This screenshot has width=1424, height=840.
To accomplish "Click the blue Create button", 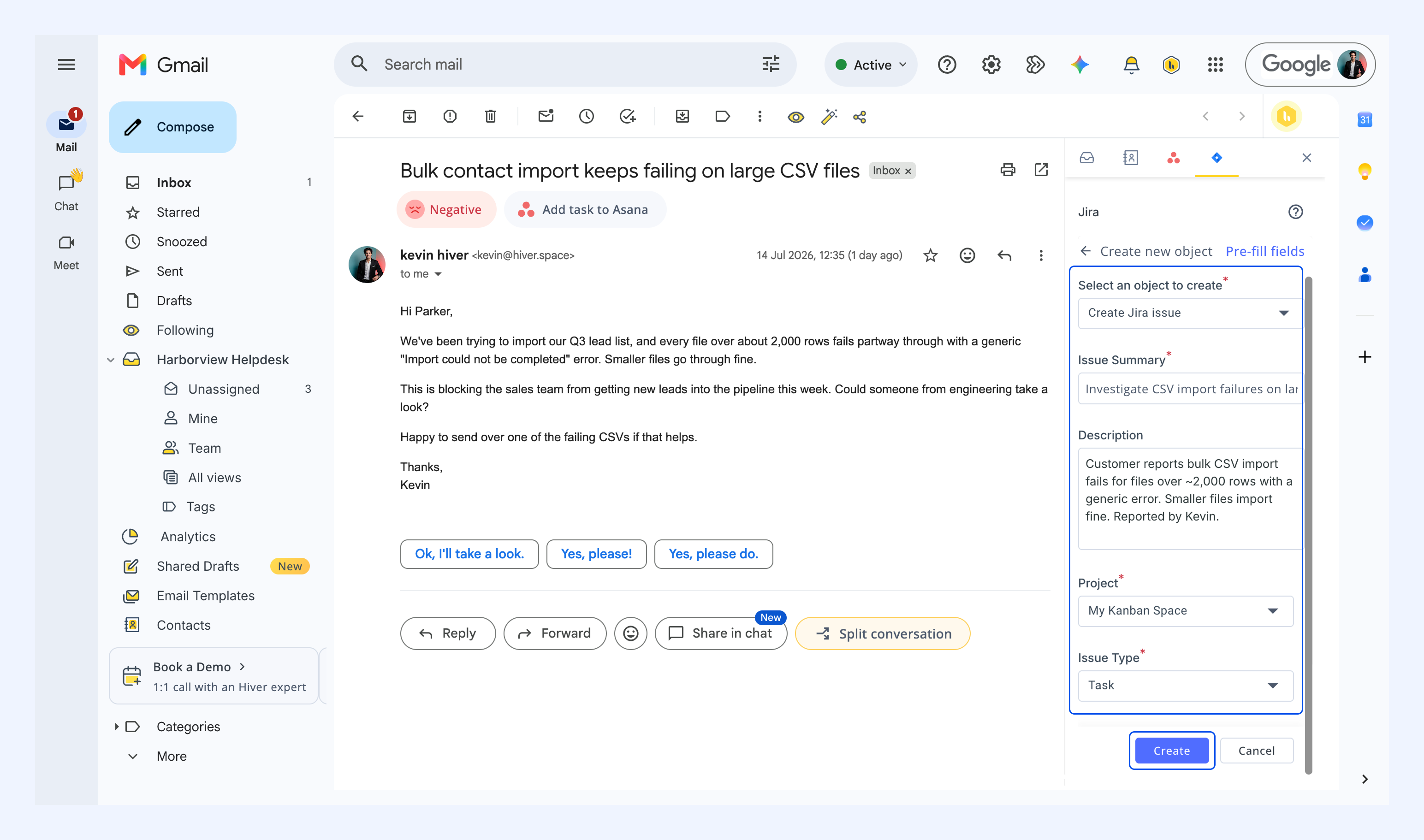I will tap(1171, 751).
